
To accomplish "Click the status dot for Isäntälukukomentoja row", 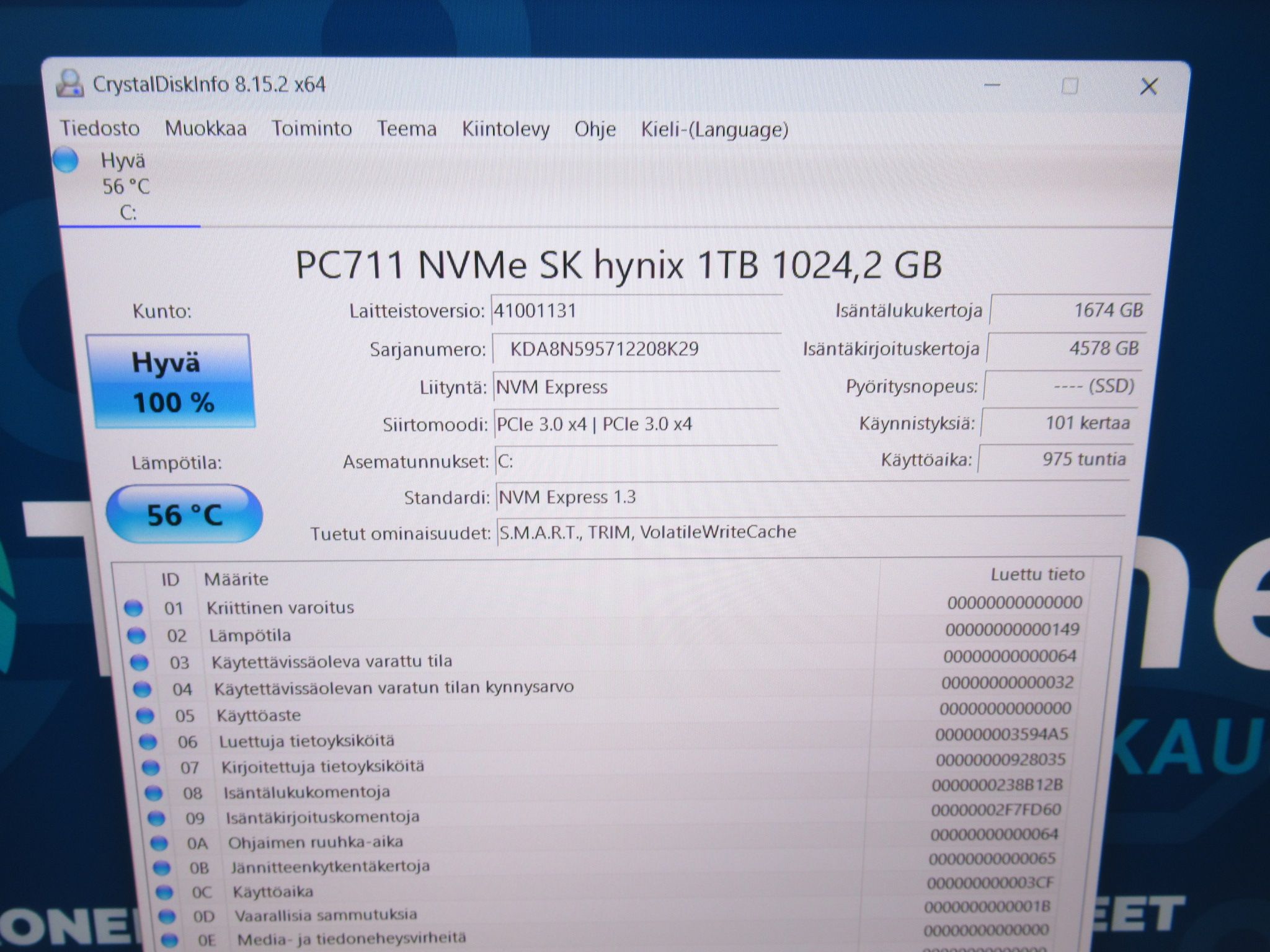I will (x=153, y=793).
